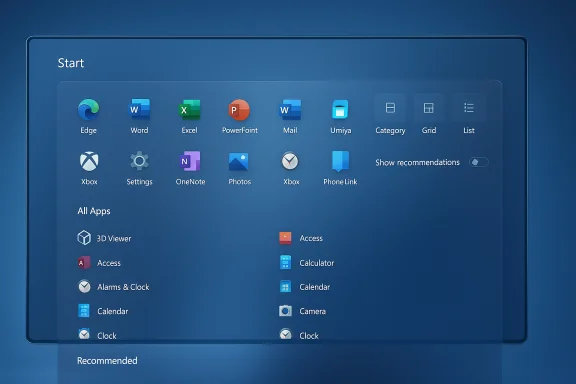576x384 pixels.
Task: Launch Phone Link from pinned apps
Action: 340,168
